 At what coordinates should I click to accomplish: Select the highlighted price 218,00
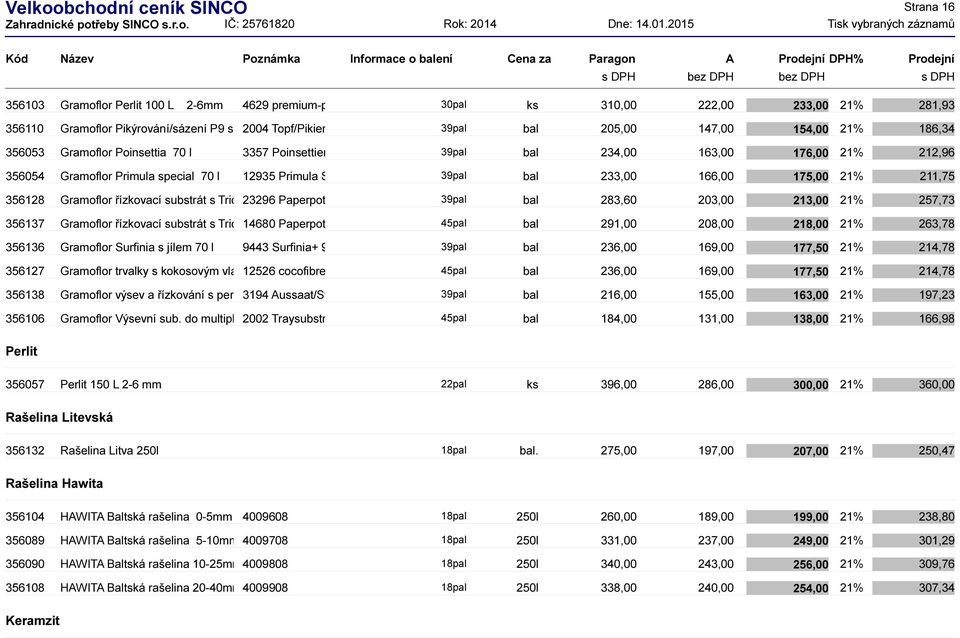pos(811,224)
